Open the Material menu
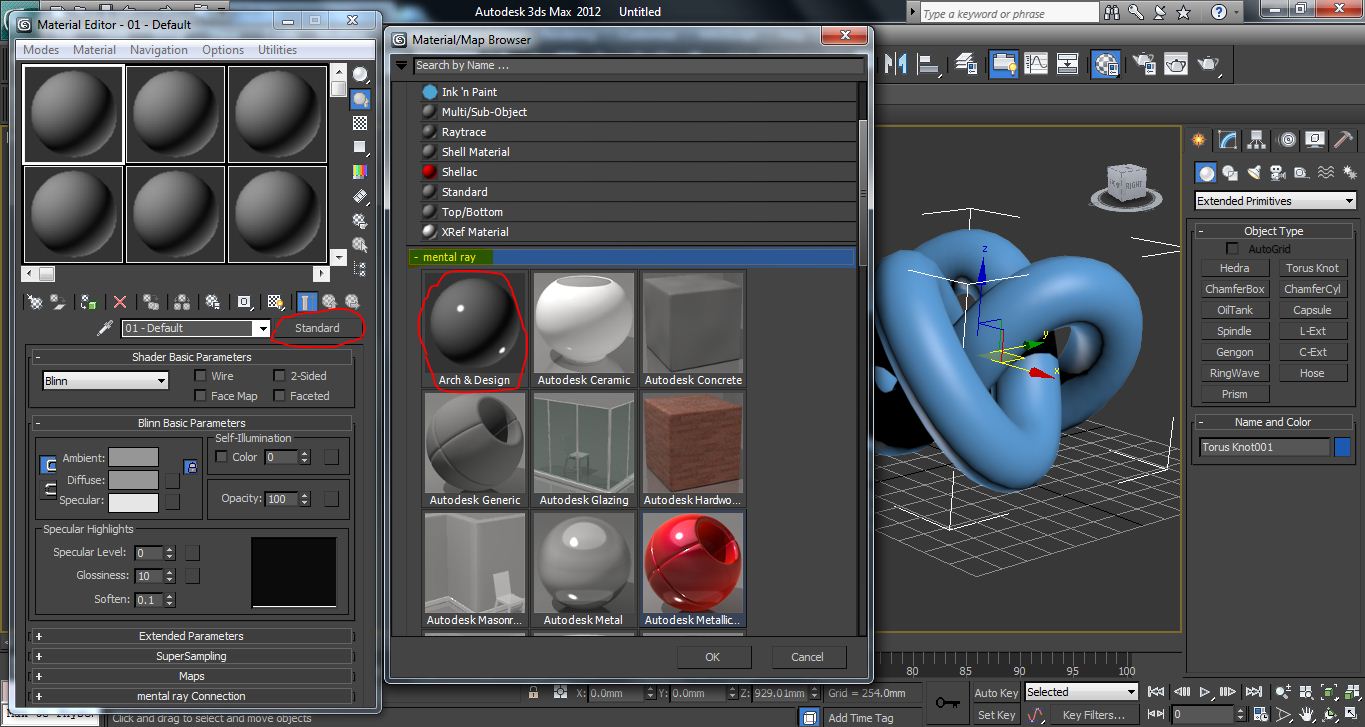This screenshot has width=1365, height=727. pos(94,49)
